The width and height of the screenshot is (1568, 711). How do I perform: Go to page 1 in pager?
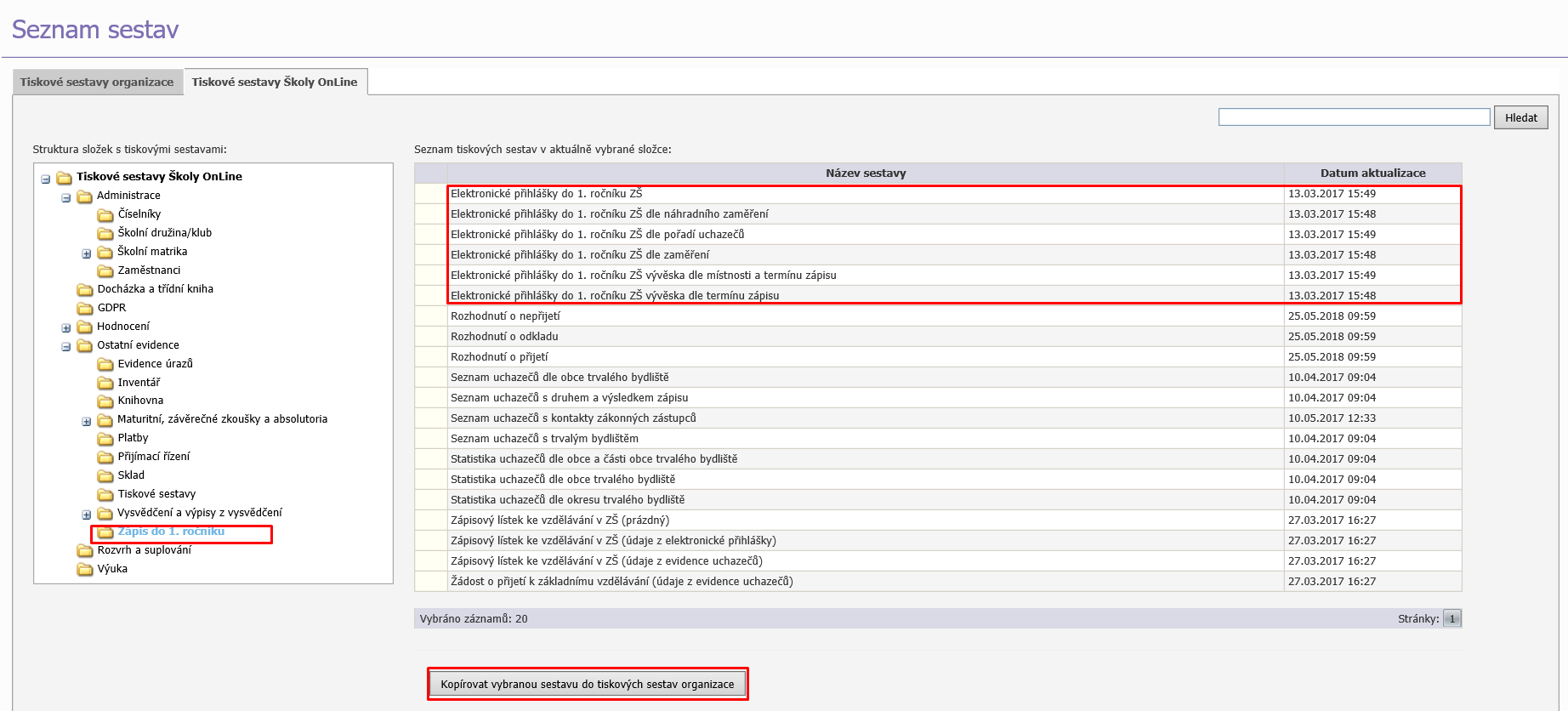[x=1452, y=618]
